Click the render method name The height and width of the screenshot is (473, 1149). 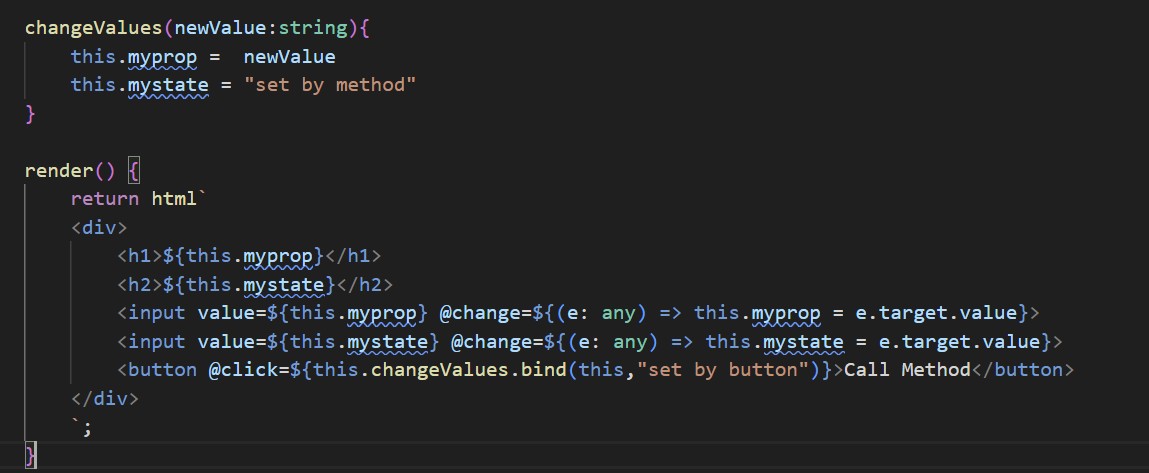tap(59, 171)
